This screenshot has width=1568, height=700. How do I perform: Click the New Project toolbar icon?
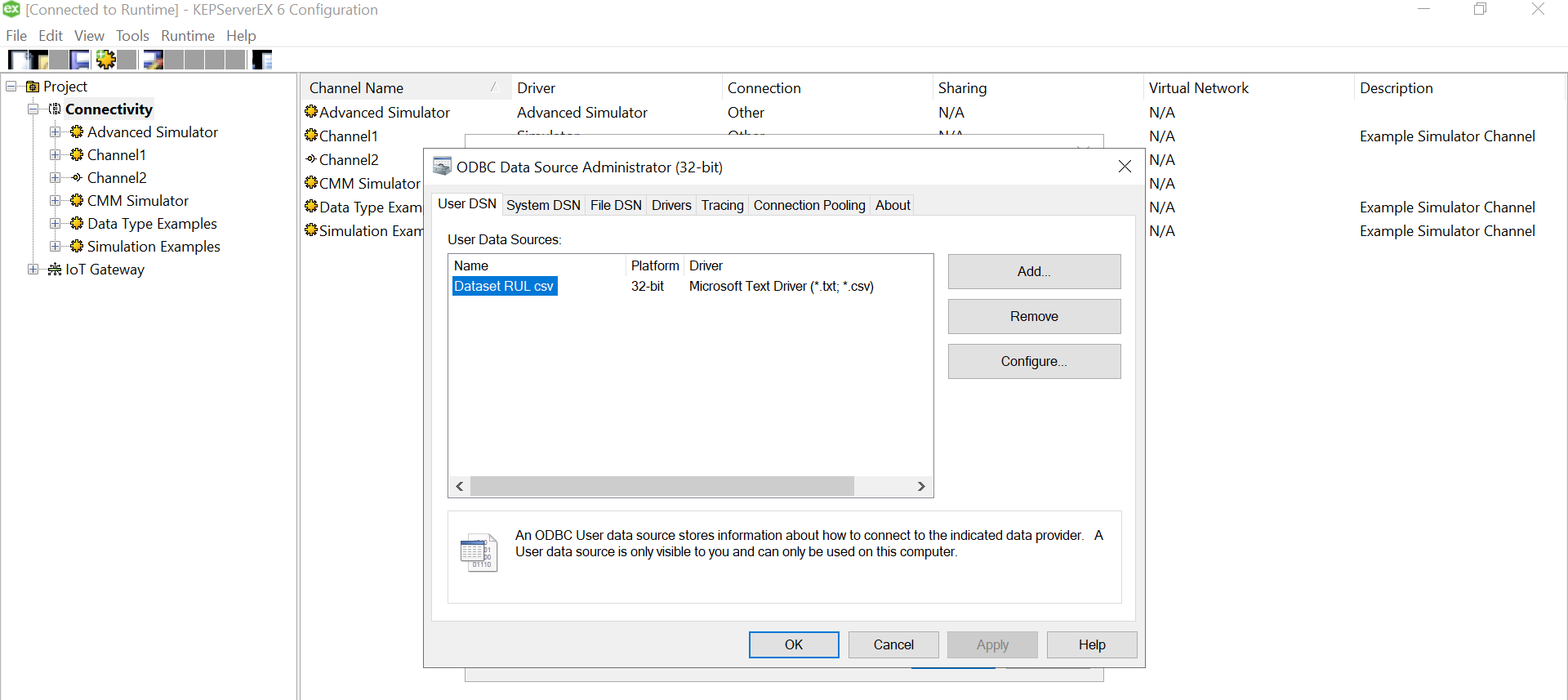point(17,60)
